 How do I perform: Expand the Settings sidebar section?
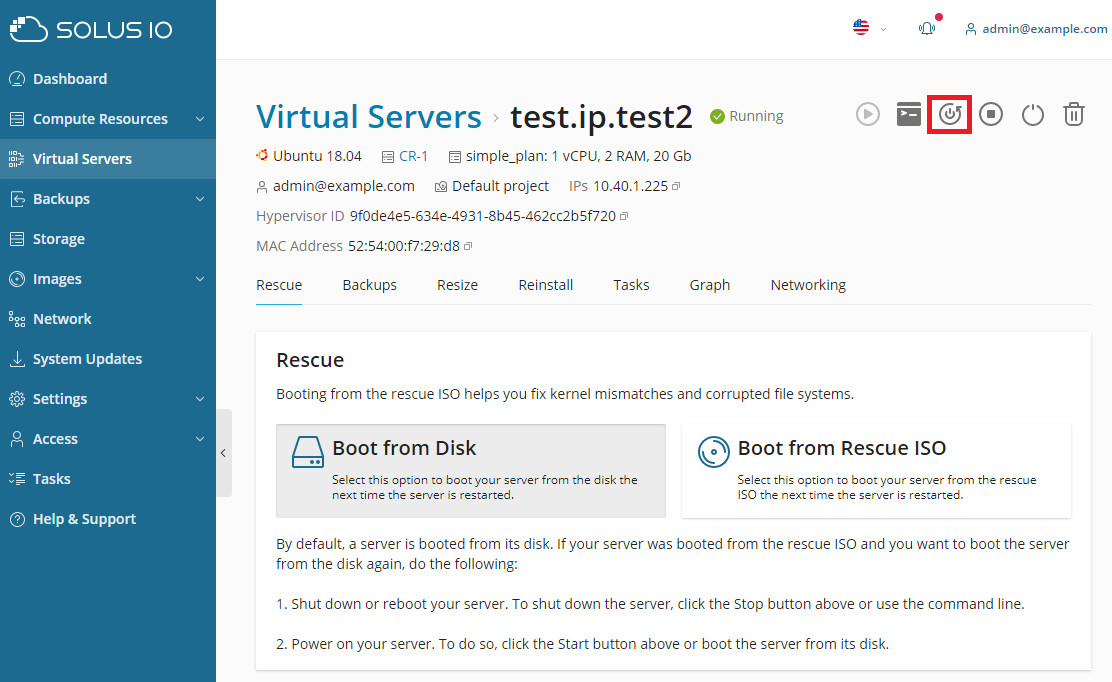(x=107, y=399)
